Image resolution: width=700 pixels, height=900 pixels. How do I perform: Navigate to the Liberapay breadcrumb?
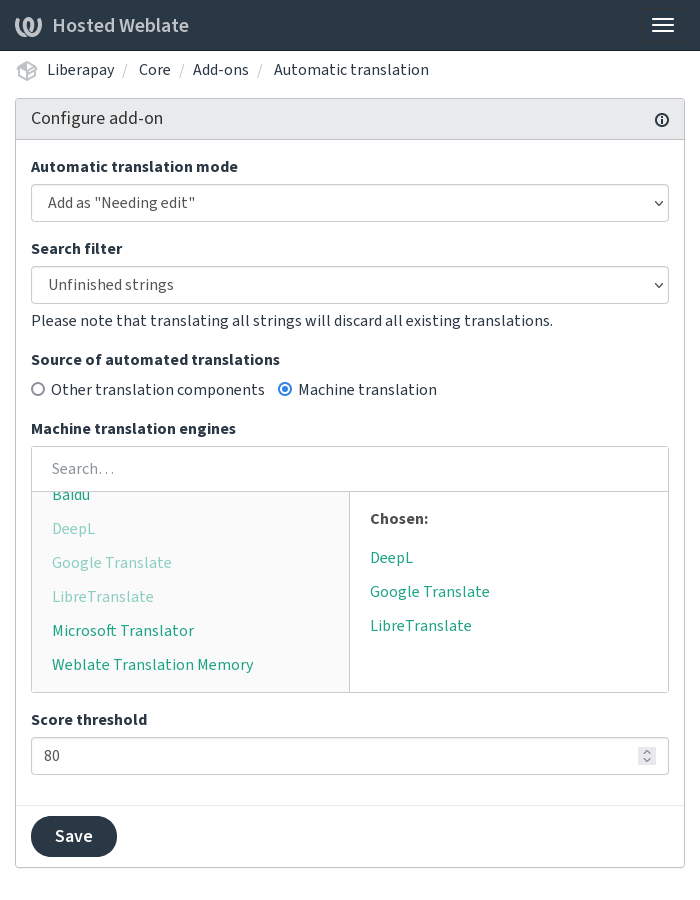click(x=81, y=69)
